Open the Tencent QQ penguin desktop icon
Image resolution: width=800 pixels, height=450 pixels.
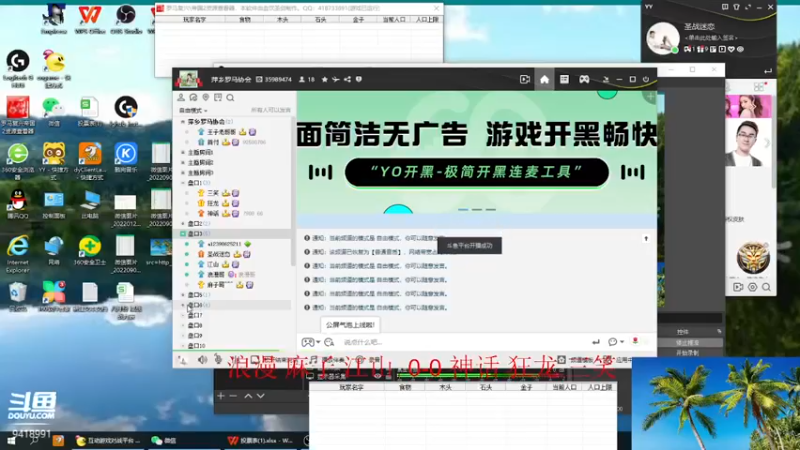coord(18,204)
